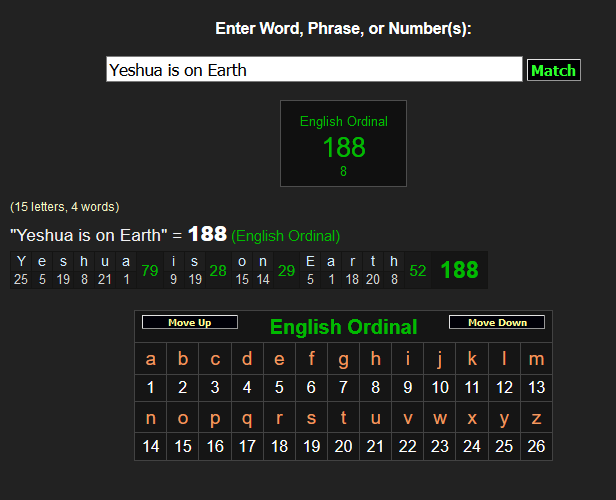This screenshot has width=616, height=500.
Task: Click the word sum 79 after Yeshua
Action: coord(150,270)
